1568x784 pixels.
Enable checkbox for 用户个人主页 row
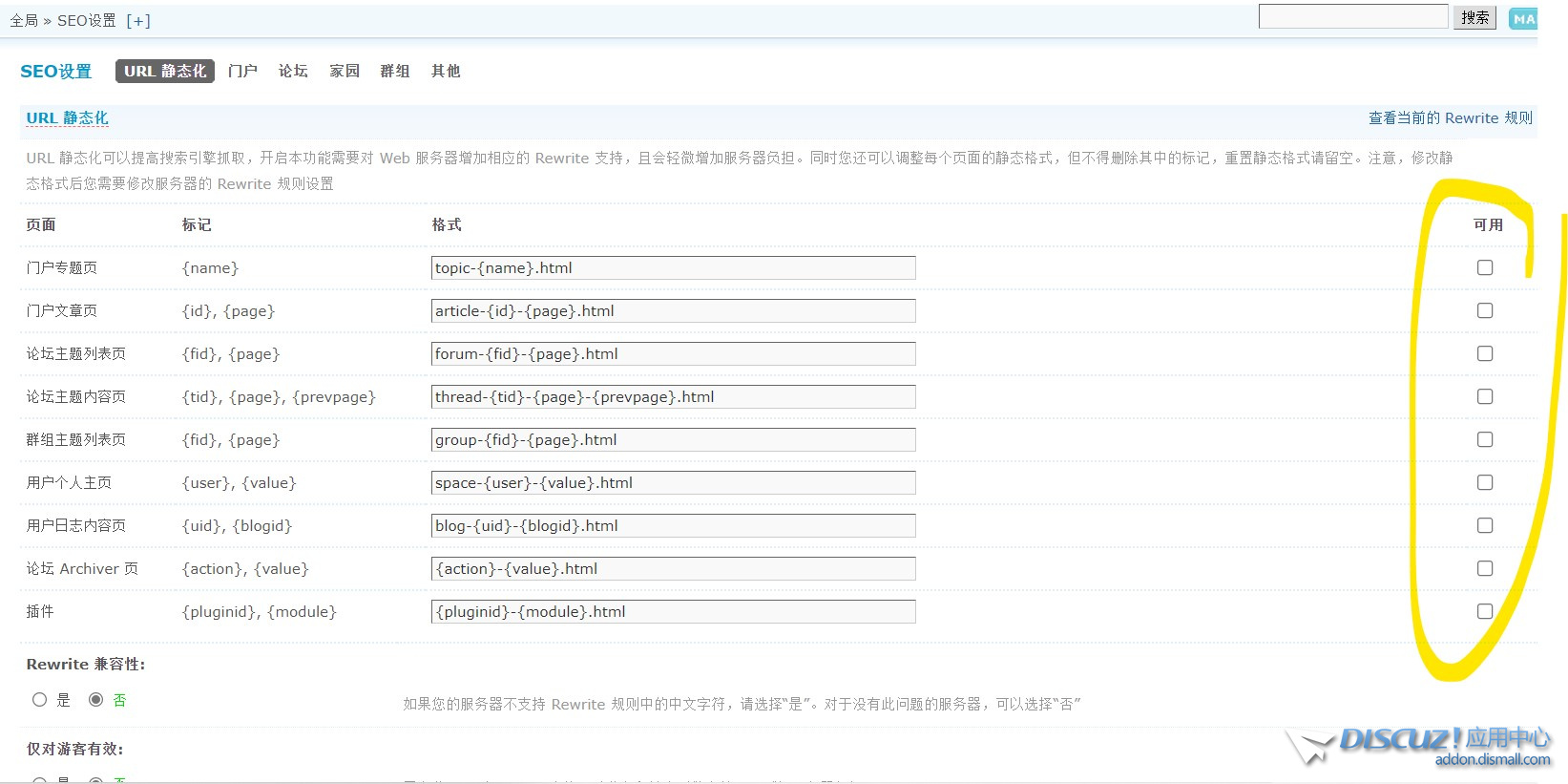(x=1485, y=483)
